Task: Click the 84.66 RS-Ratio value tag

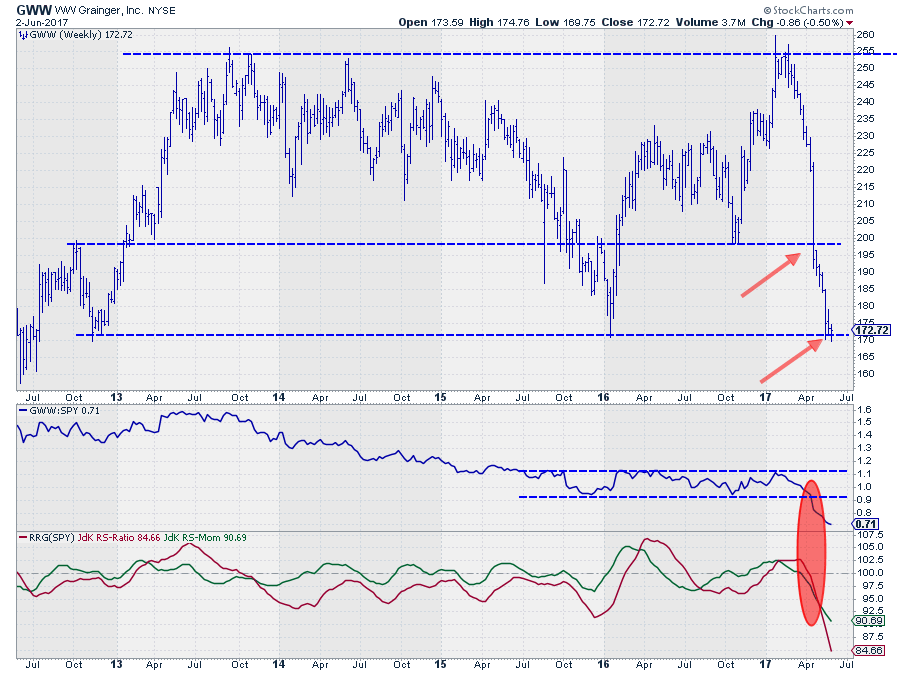Action: [868, 651]
